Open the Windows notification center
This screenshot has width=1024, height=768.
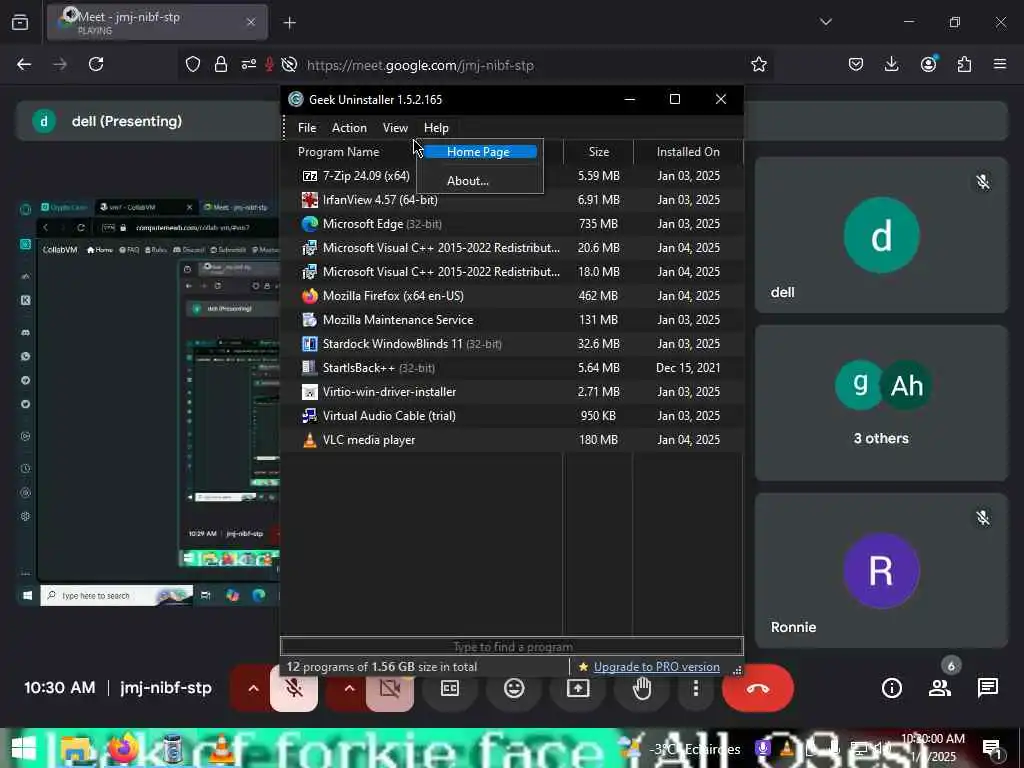tap(993, 750)
